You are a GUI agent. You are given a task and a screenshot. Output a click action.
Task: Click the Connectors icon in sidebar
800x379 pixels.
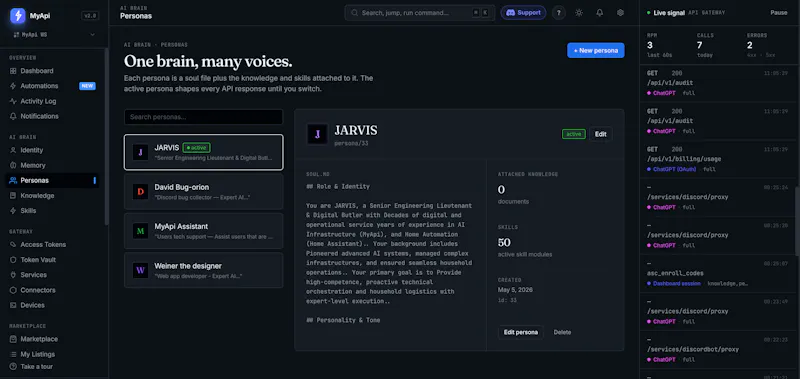(13, 290)
